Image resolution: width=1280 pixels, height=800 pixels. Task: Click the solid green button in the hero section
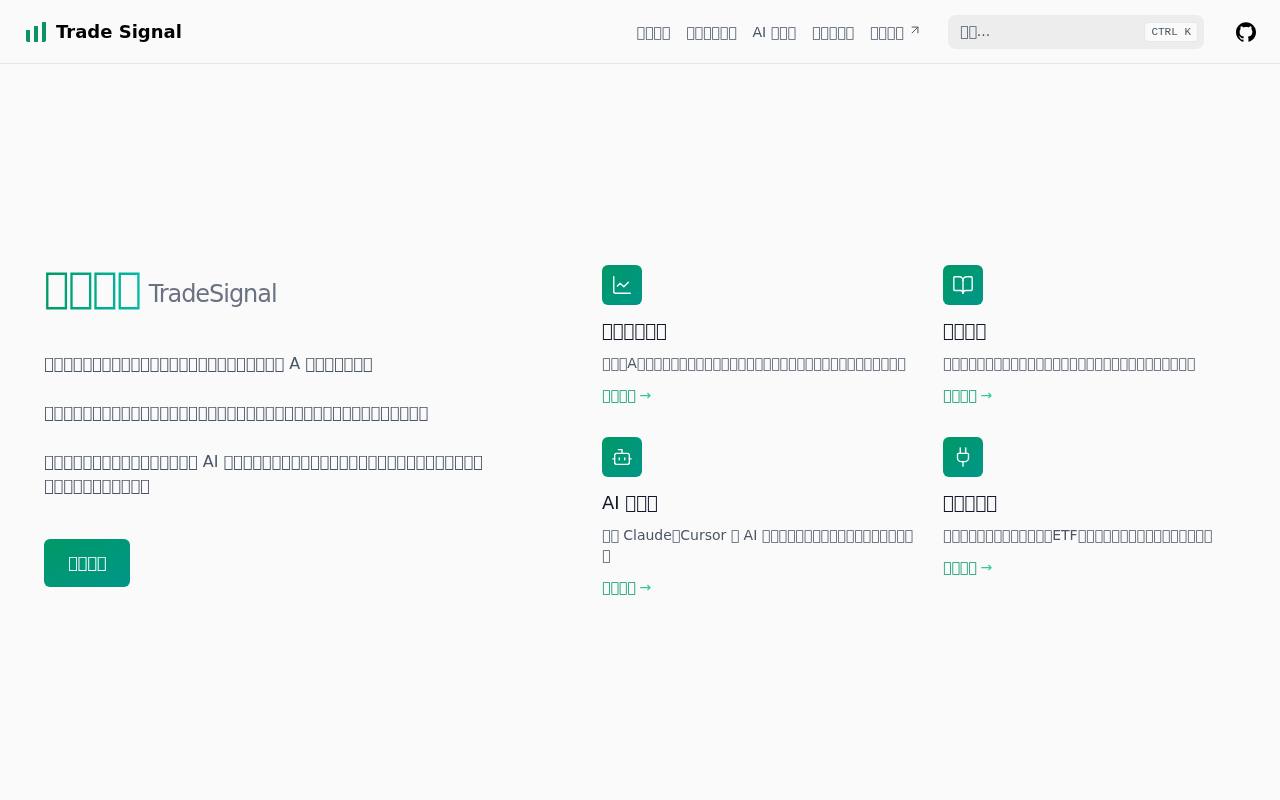click(x=87, y=563)
